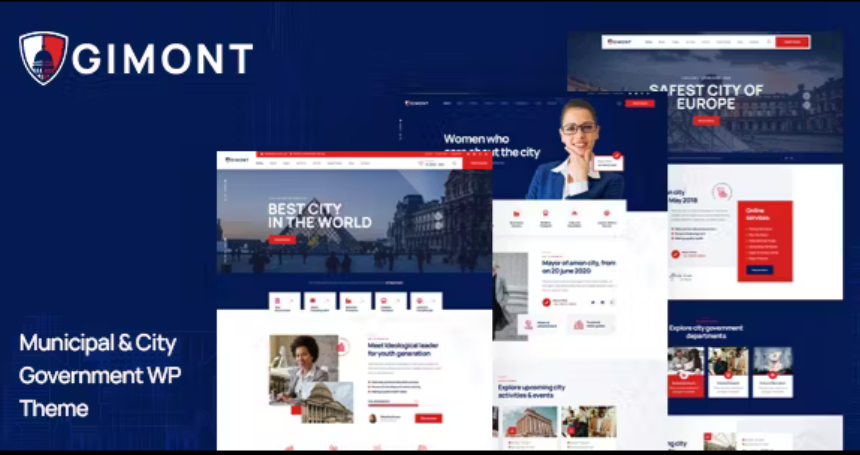Click third service card with folder icon
The width and height of the screenshot is (860, 455).
[x=355, y=302]
